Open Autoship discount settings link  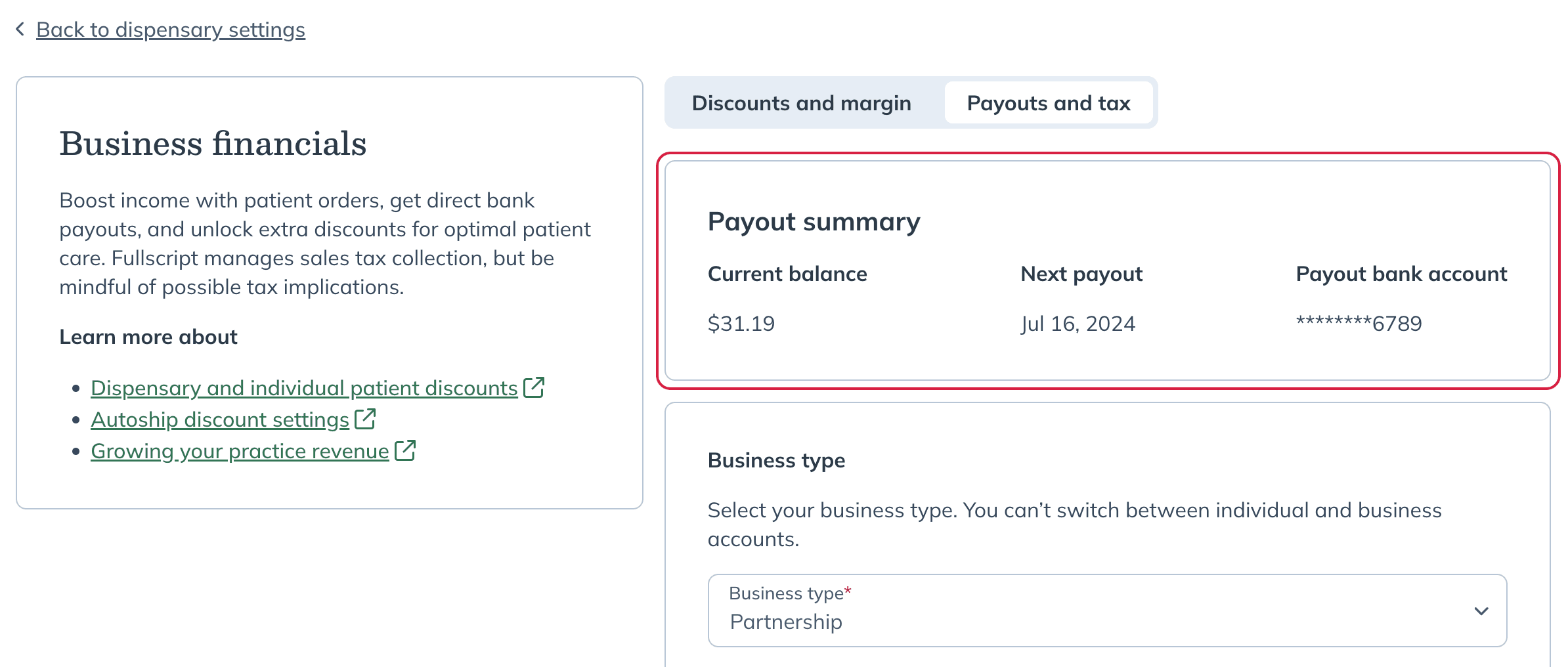220,420
